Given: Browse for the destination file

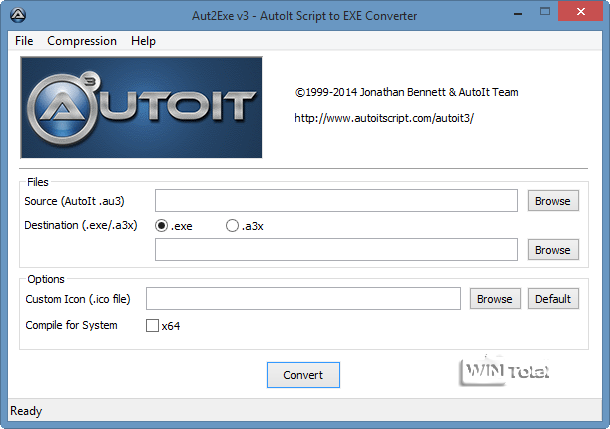Looking at the screenshot, I should point(553,250).
